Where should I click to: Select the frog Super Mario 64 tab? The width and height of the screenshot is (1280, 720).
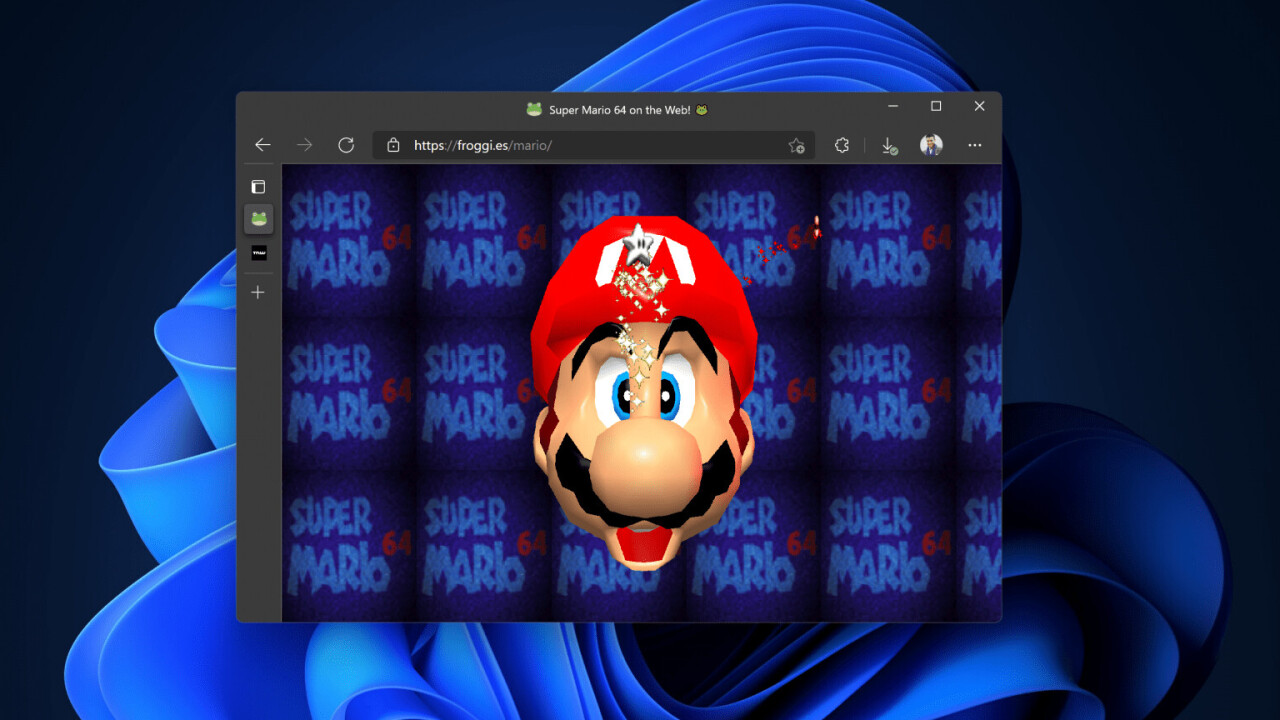258,219
